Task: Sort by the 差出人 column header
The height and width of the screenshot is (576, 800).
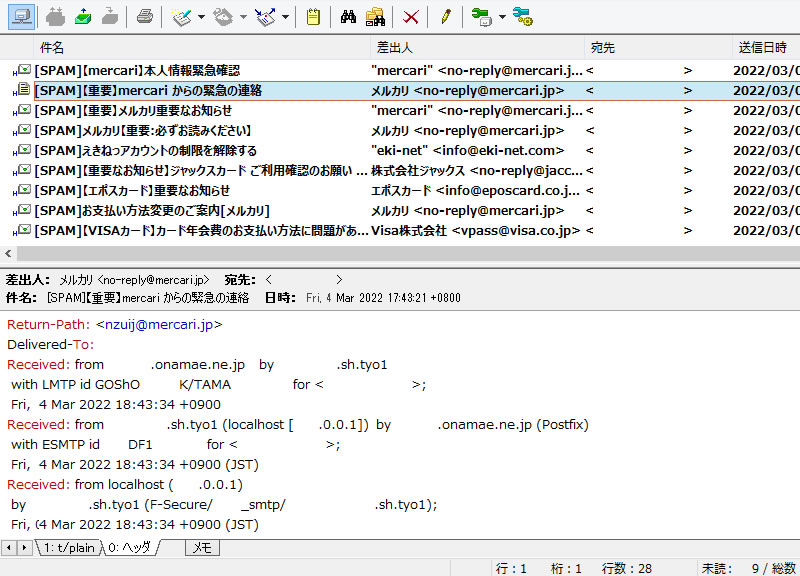Action: (x=478, y=48)
